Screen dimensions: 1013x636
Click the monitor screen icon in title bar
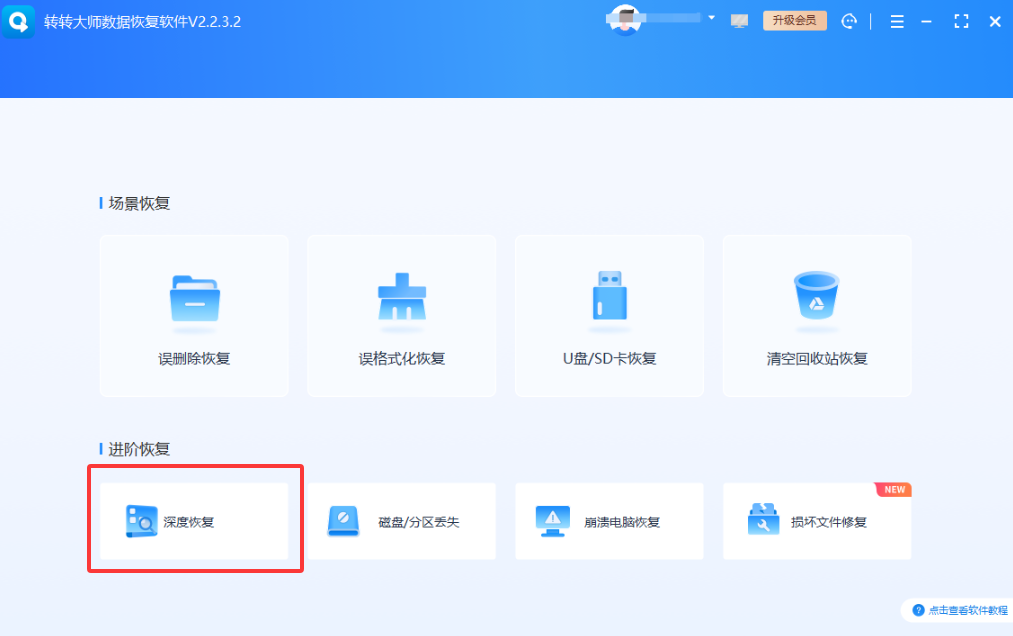click(x=739, y=21)
